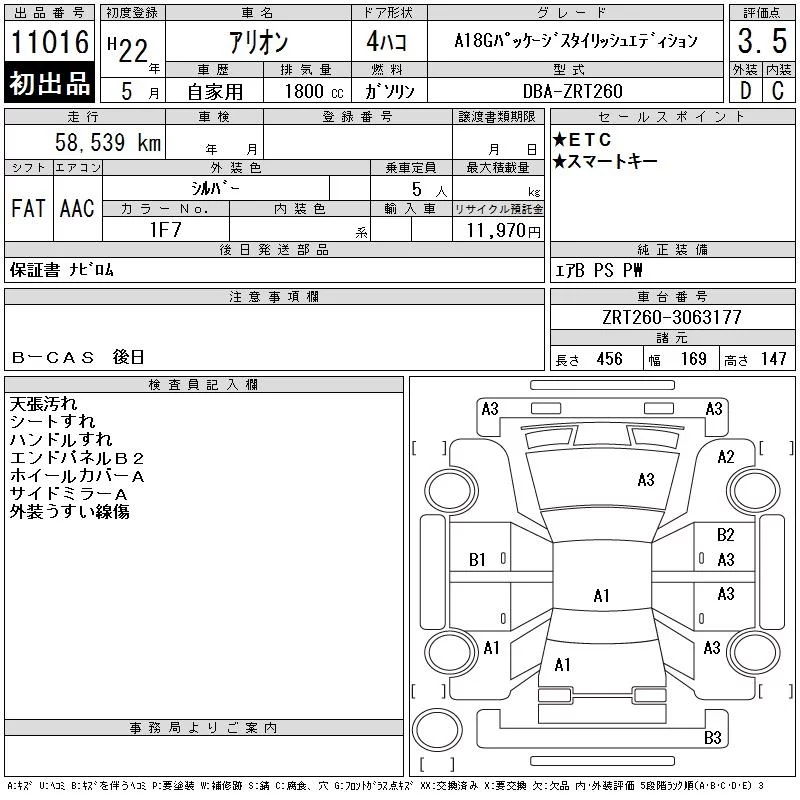Click the interior grade C cell

tap(778, 90)
